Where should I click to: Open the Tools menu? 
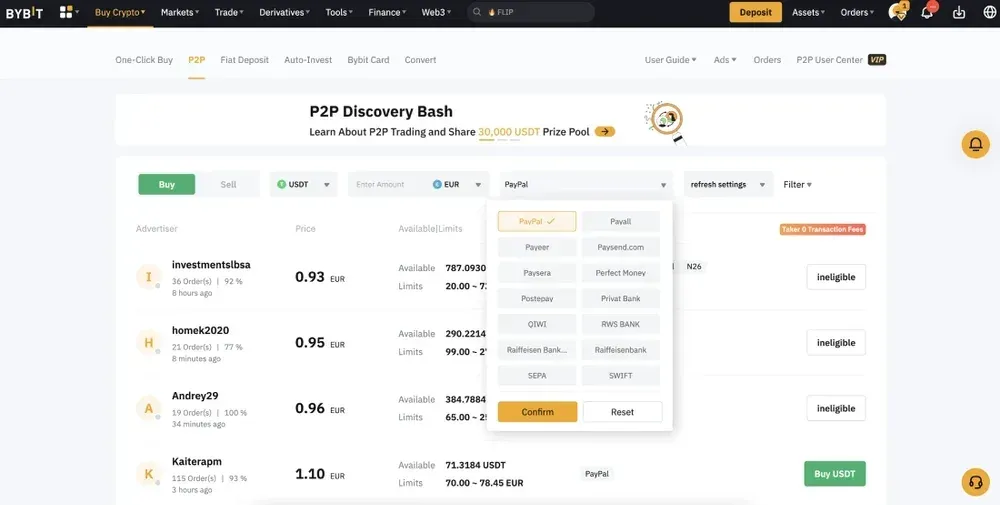[339, 12]
